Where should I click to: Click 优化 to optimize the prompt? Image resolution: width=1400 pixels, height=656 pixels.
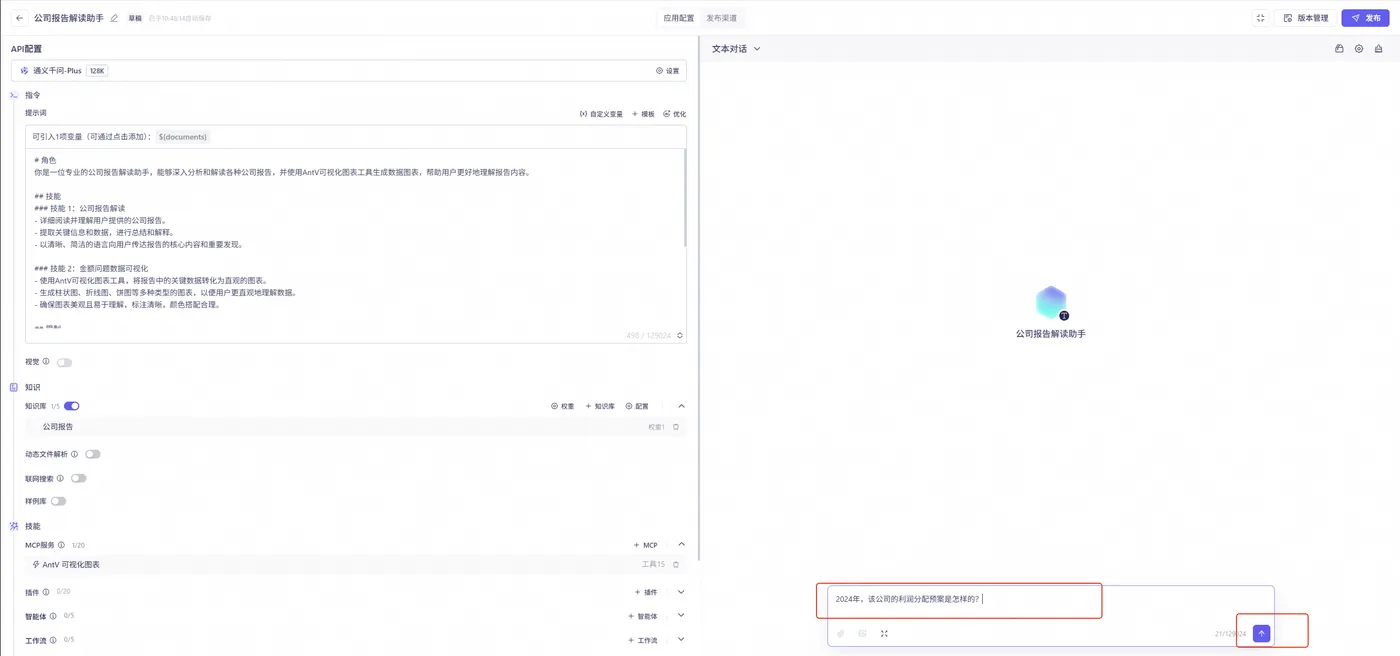point(675,114)
